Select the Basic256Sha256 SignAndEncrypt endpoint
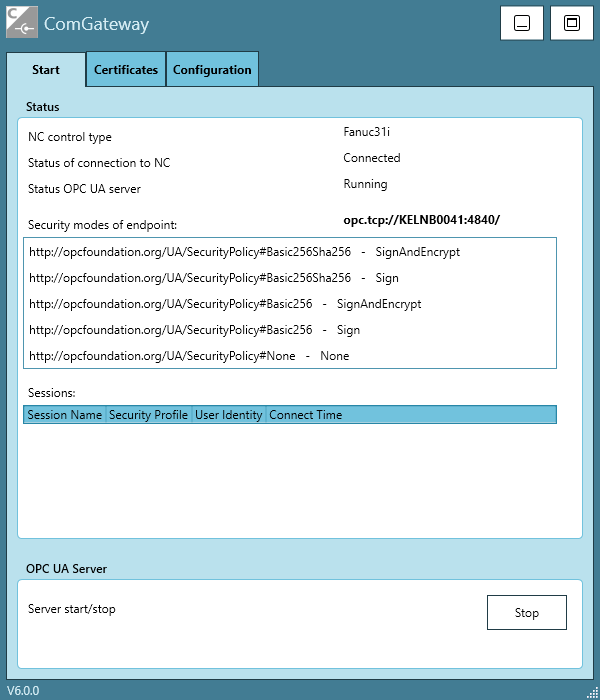The width and height of the screenshot is (600, 700). coord(244,252)
